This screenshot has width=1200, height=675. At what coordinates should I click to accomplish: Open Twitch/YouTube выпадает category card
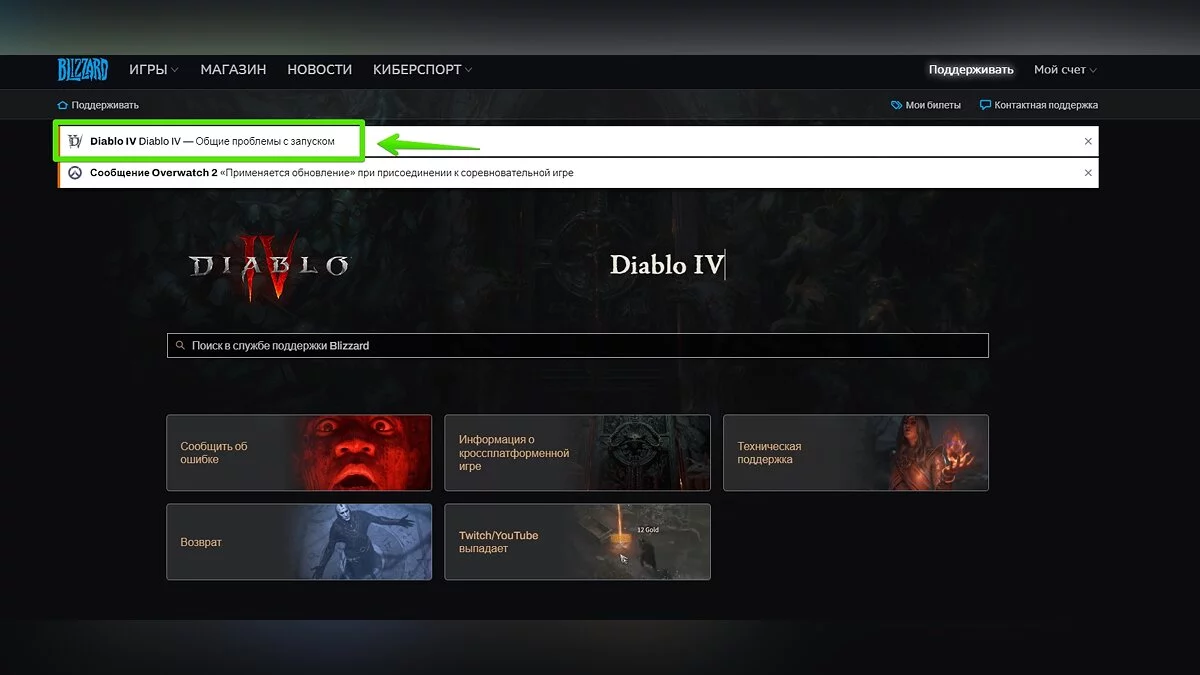pos(577,542)
